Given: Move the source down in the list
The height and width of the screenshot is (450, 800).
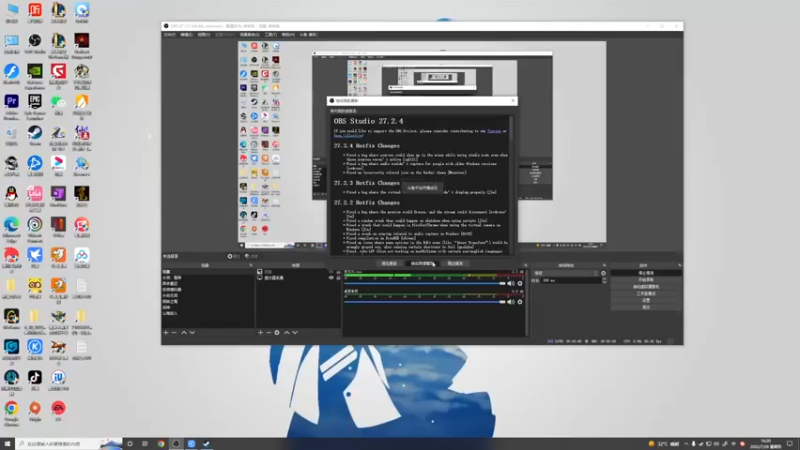Looking at the screenshot, I should tap(295, 333).
